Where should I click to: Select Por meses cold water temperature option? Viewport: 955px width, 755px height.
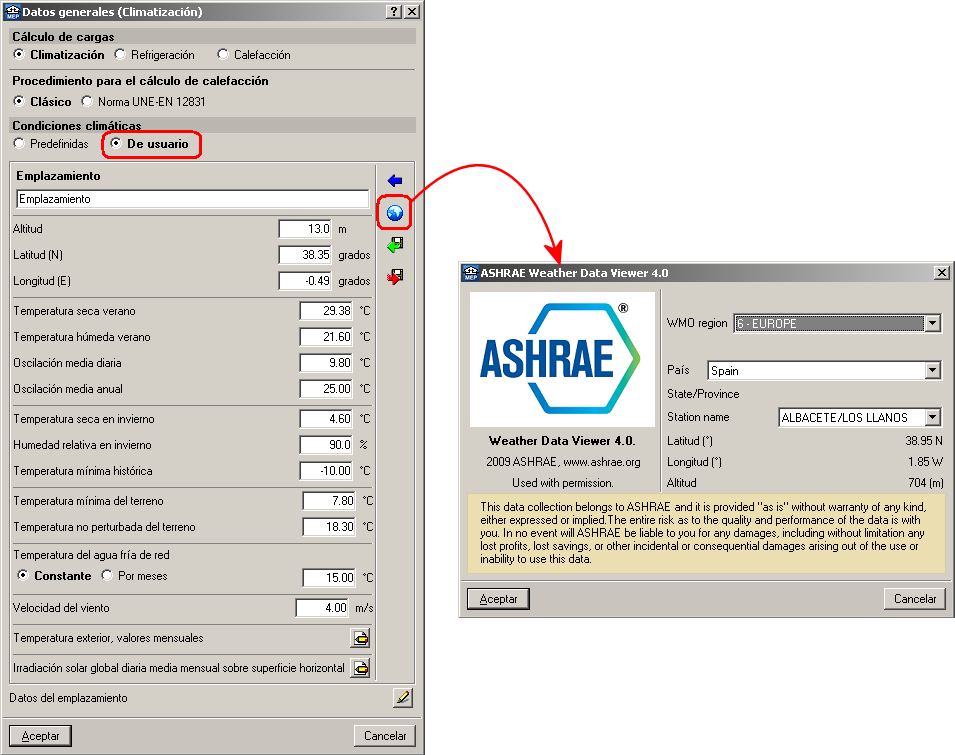(x=135, y=575)
